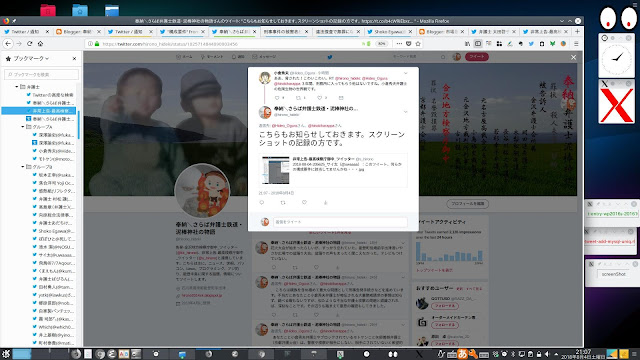Click the analog clock desktop widget
Screen dimensions: 640x360
tap(616, 58)
